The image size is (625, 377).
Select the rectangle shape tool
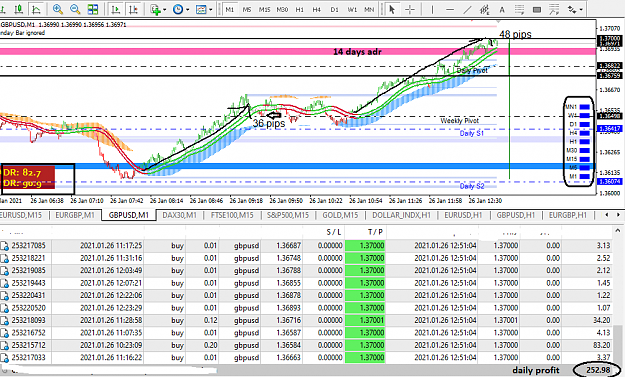[x=537, y=9]
